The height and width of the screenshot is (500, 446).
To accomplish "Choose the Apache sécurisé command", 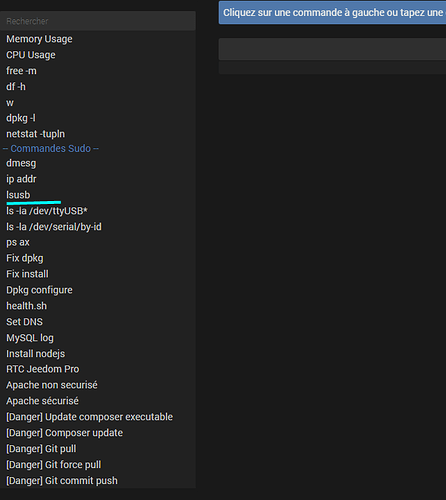I will click(x=42, y=401).
